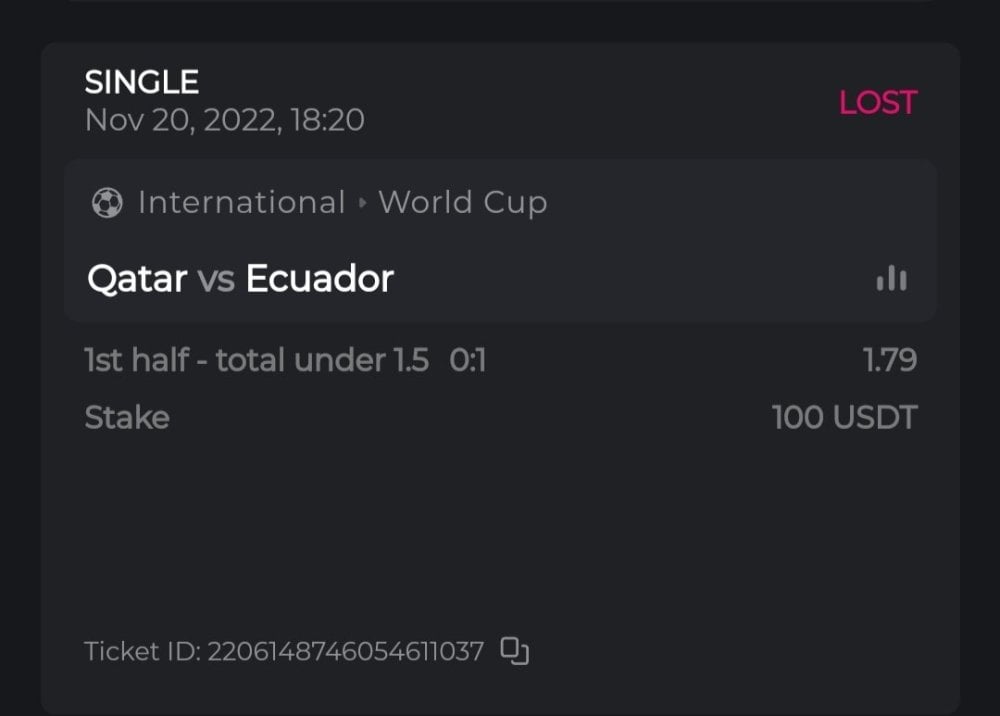
Task: Click the 1.79 odds value
Action: click(890, 360)
